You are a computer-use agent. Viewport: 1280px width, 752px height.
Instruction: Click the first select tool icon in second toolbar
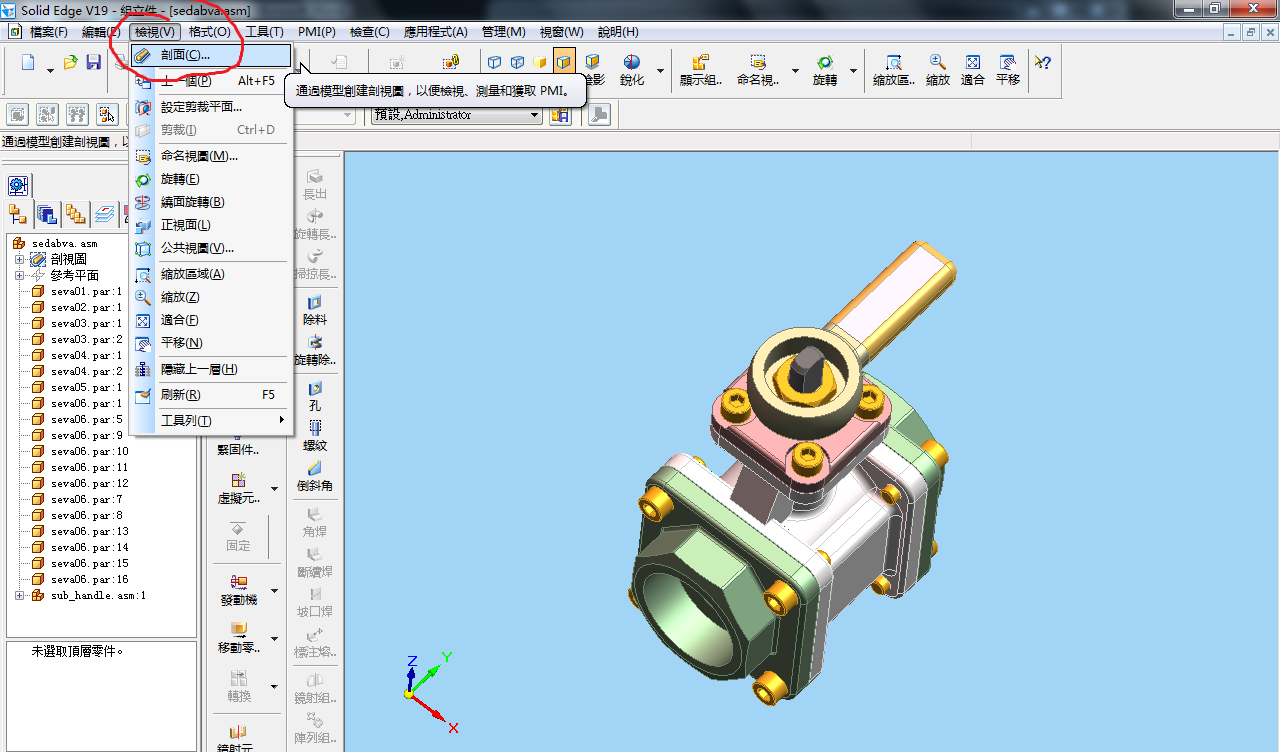tap(17, 114)
